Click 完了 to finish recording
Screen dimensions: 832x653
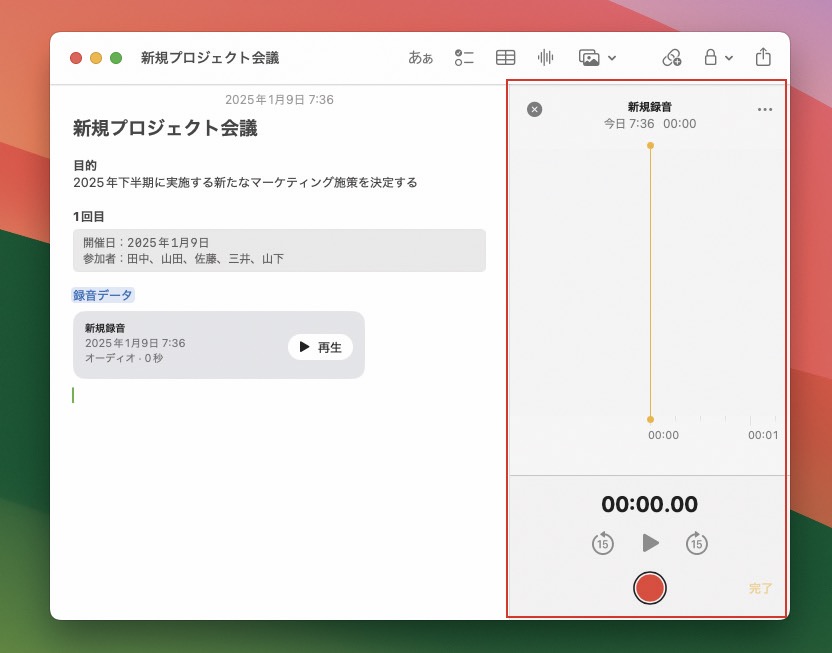point(760,588)
